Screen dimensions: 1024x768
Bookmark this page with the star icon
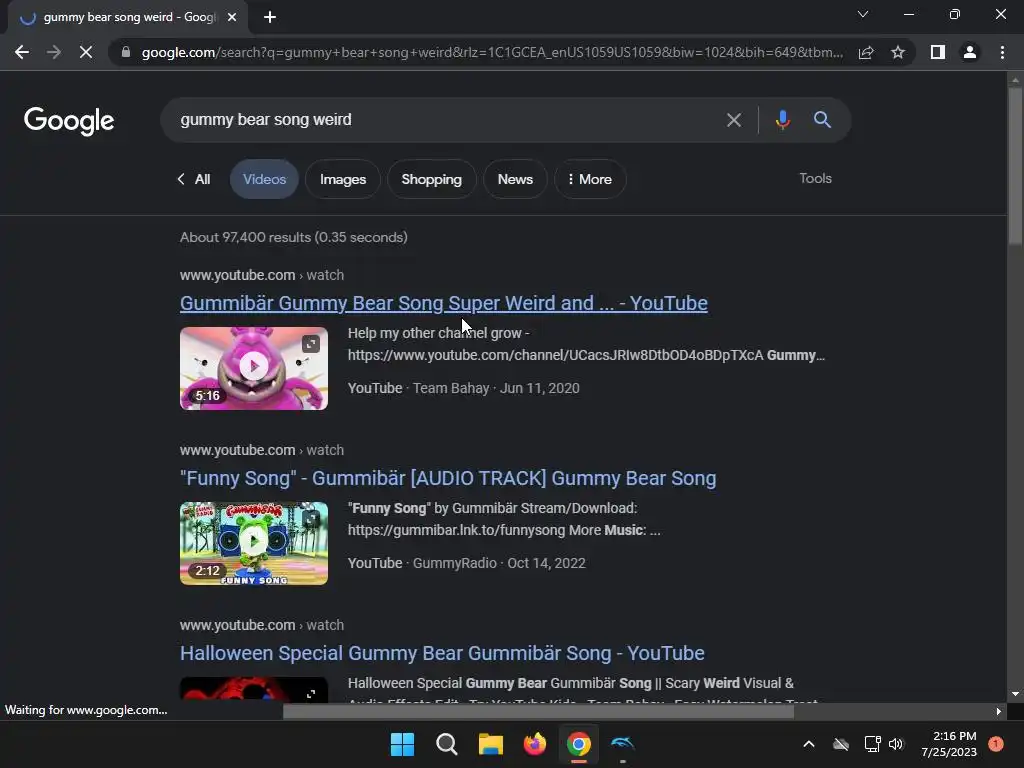coord(898,52)
